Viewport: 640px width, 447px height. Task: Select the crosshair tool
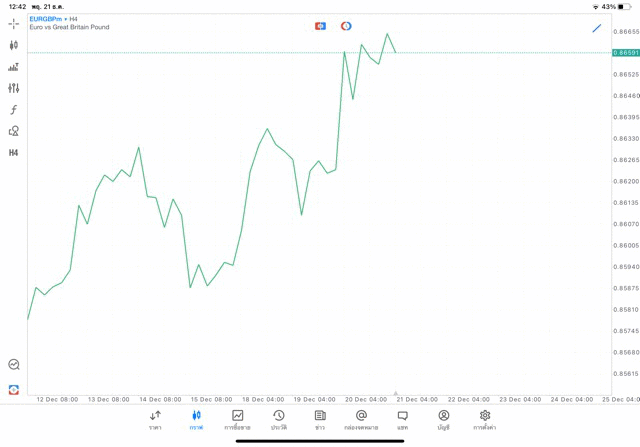click(13, 23)
